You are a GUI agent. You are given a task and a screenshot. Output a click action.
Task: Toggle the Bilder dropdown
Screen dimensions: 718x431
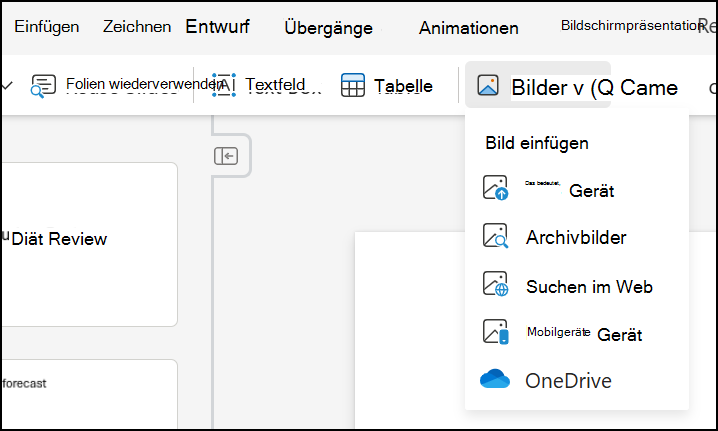pos(538,84)
